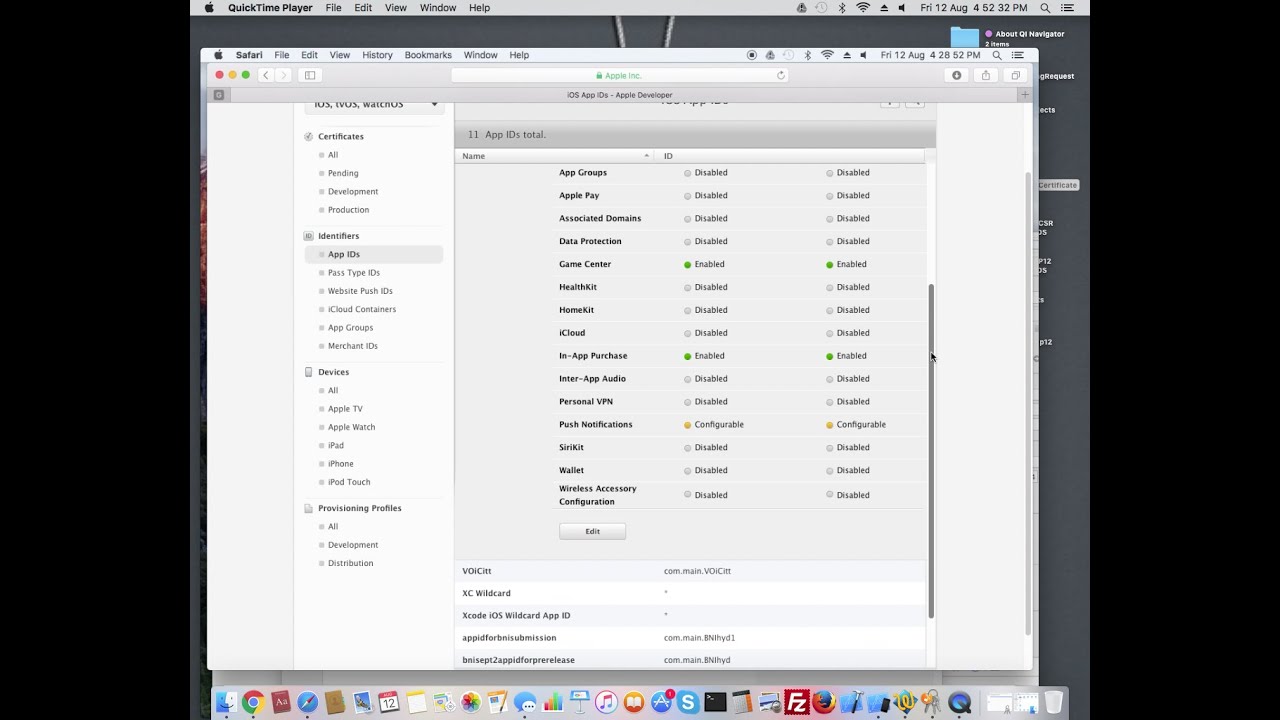Open Keychain Access from the Dock
Viewport: 1280px width, 720px height.
point(931,703)
